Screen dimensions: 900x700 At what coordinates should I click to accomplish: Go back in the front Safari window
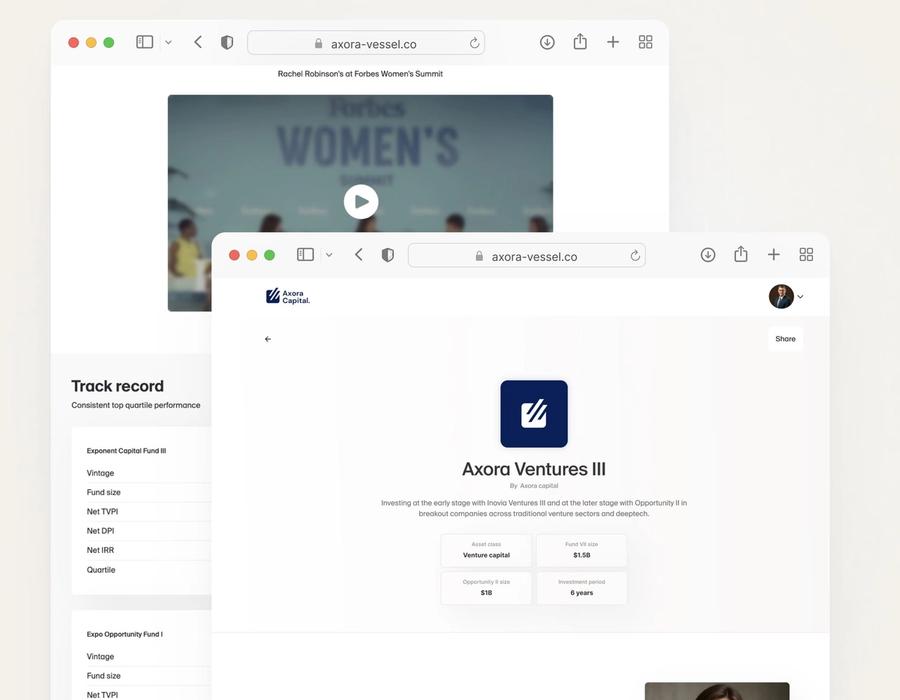tap(359, 254)
